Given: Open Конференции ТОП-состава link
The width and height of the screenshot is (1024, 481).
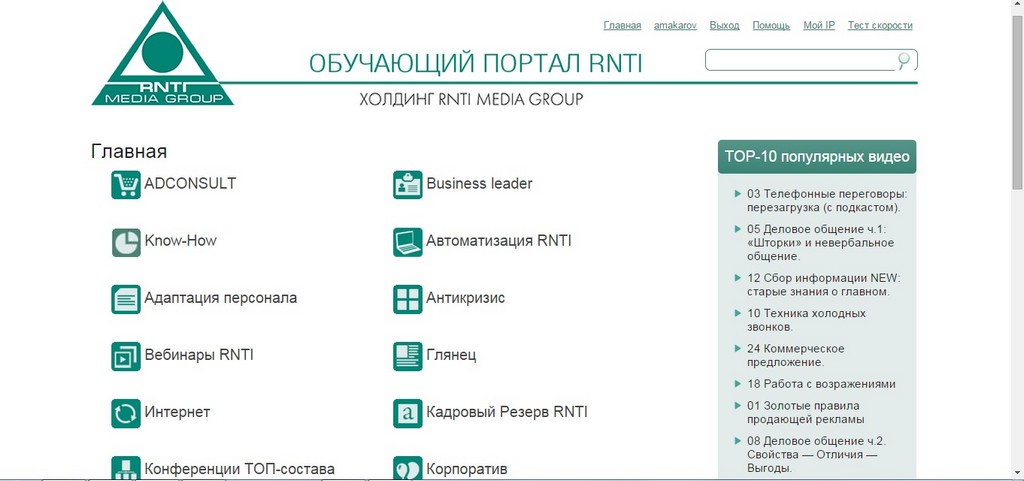Looking at the screenshot, I should click(x=240, y=469).
